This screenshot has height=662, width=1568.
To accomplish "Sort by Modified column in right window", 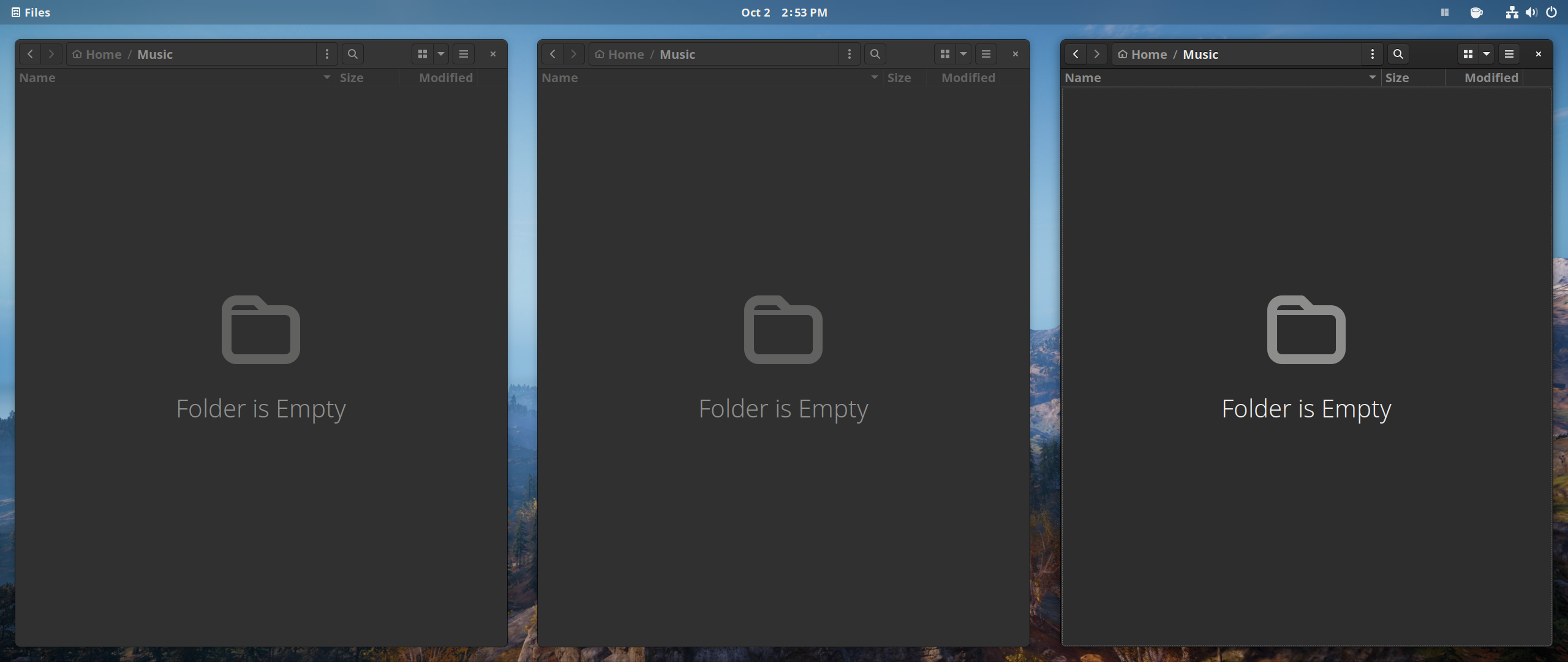I will coord(1485,78).
